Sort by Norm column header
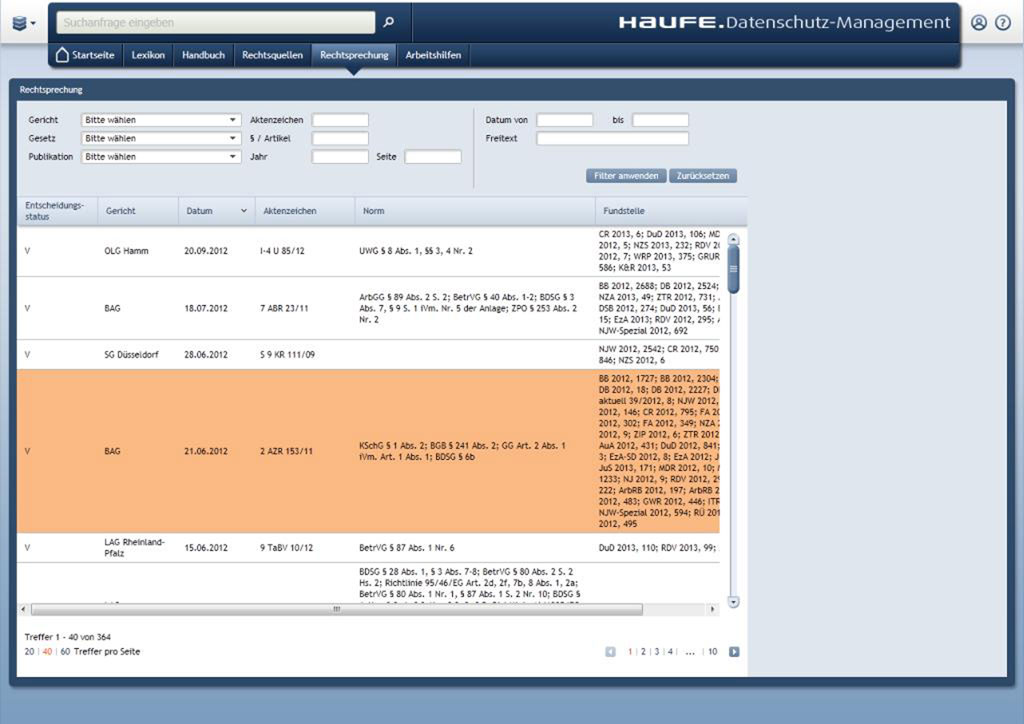 tap(475, 211)
